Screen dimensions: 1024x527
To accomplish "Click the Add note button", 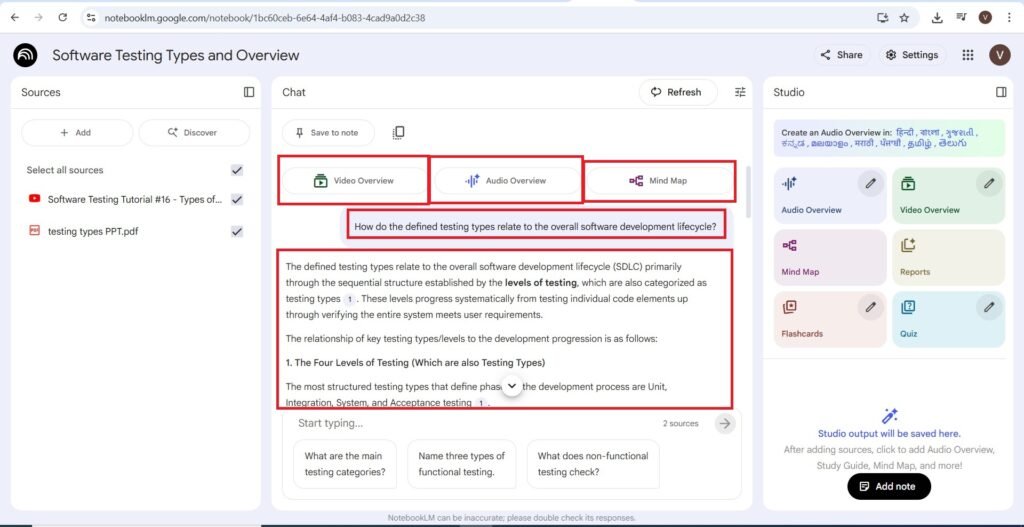I will click(x=888, y=486).
